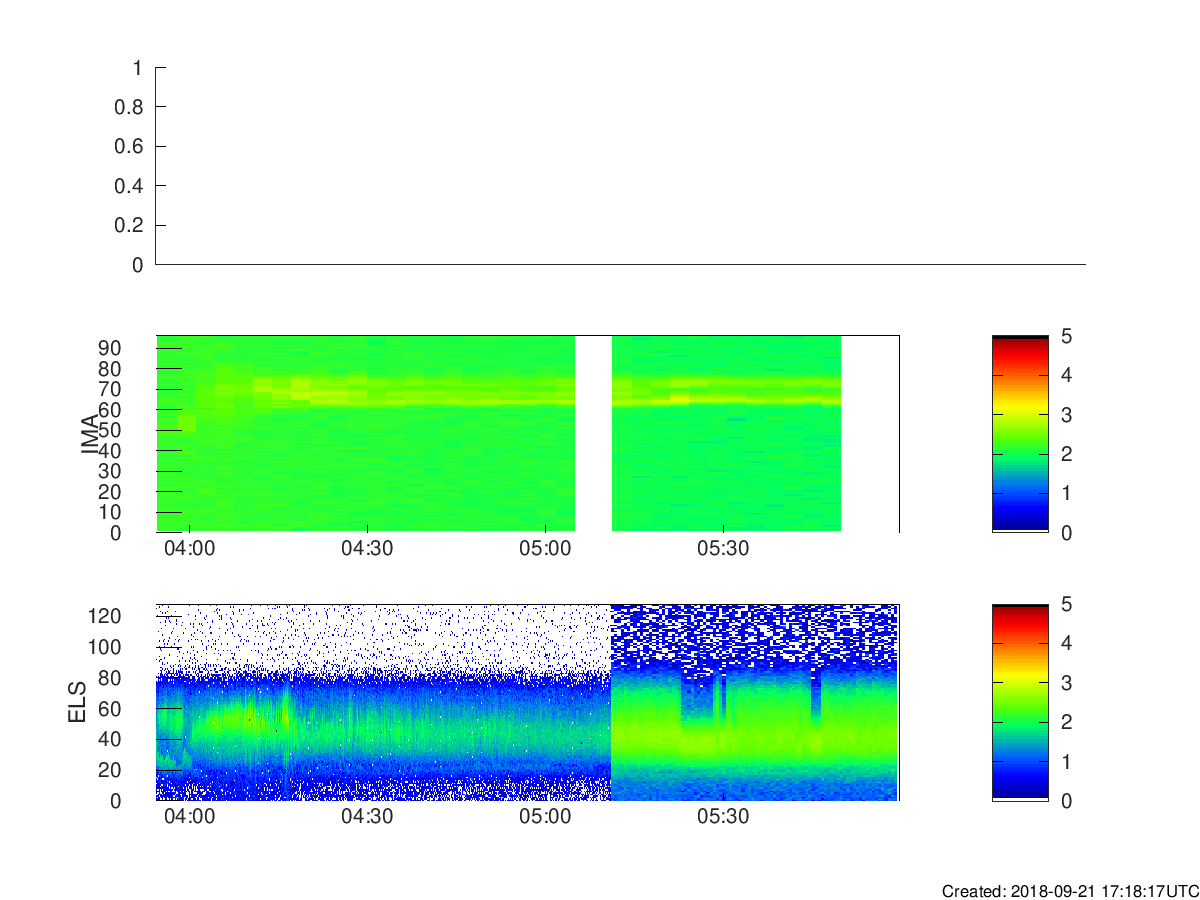Click the white data gap in the IMA panel

[x=593, y=434]
